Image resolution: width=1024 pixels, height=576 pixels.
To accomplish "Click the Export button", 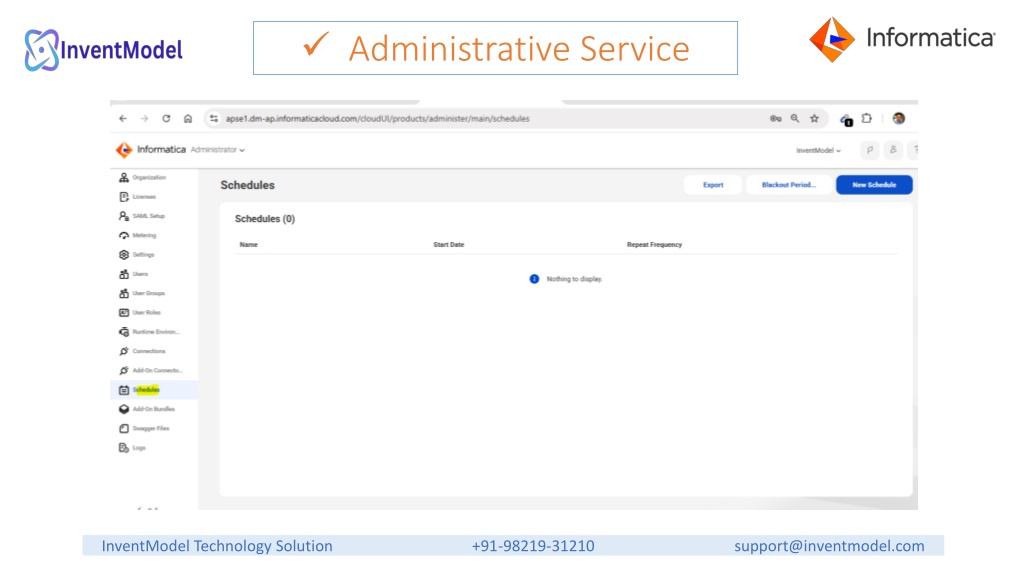I will pyautogui.click(x=712, y=185).
